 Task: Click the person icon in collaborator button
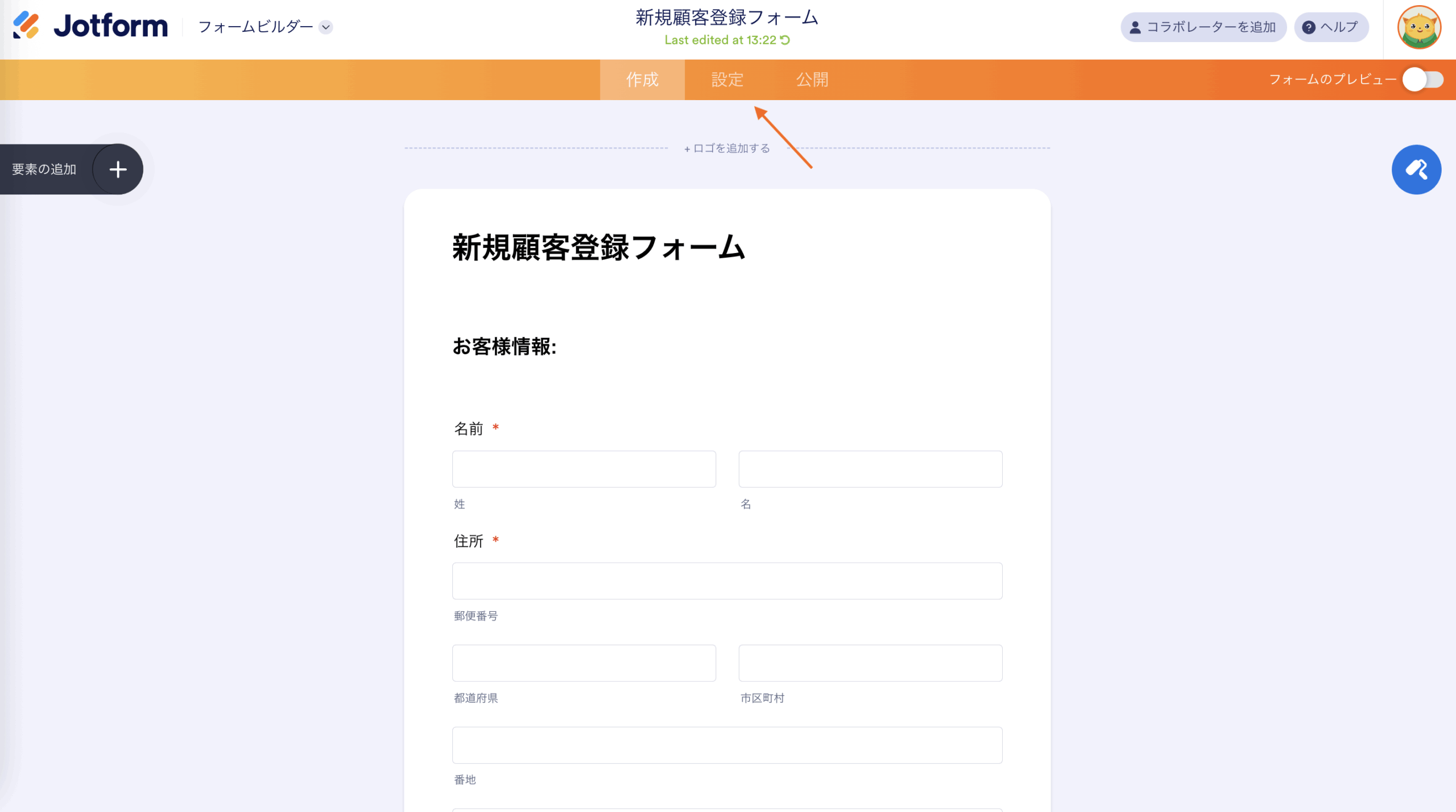click(x=1135, y=27)
